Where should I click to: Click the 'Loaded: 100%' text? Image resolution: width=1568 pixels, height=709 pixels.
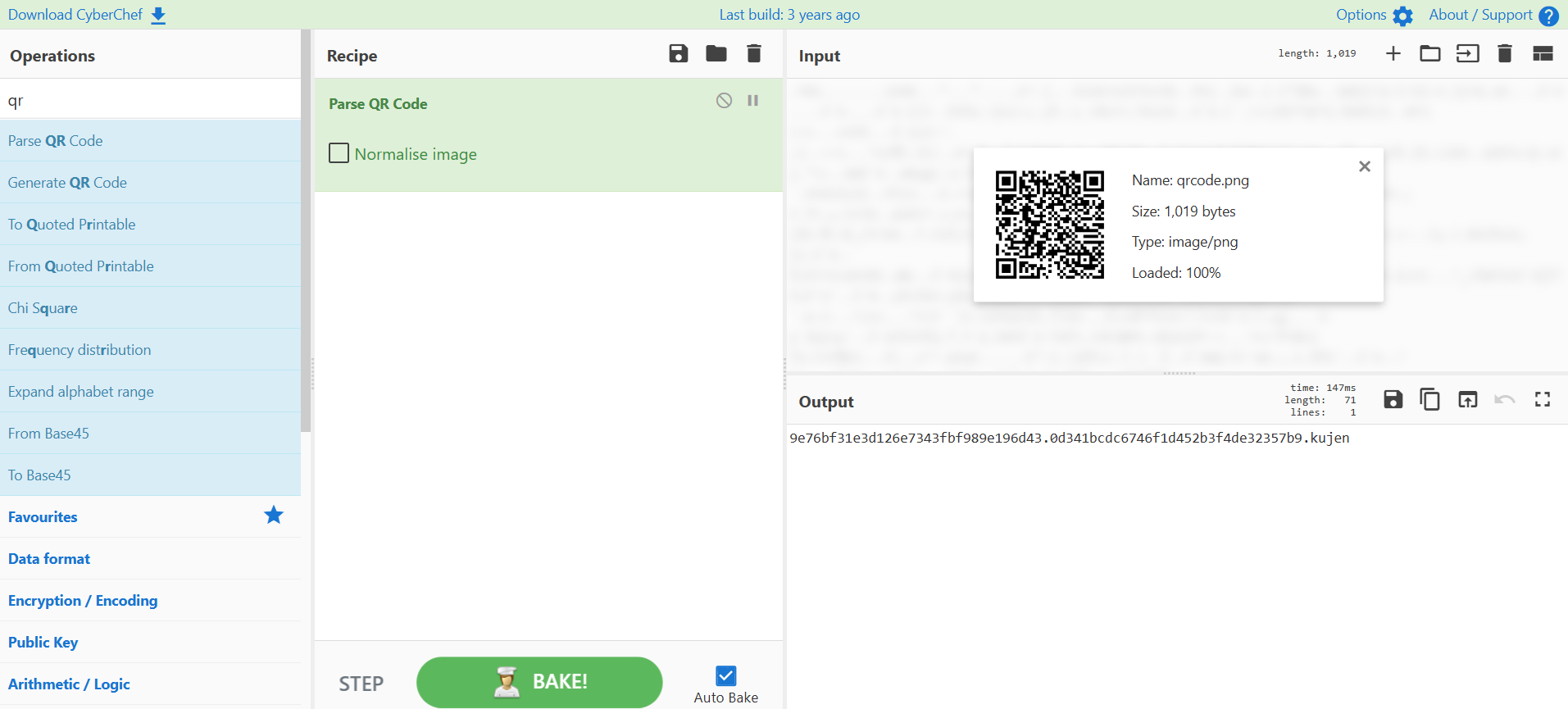(1176, 273)
